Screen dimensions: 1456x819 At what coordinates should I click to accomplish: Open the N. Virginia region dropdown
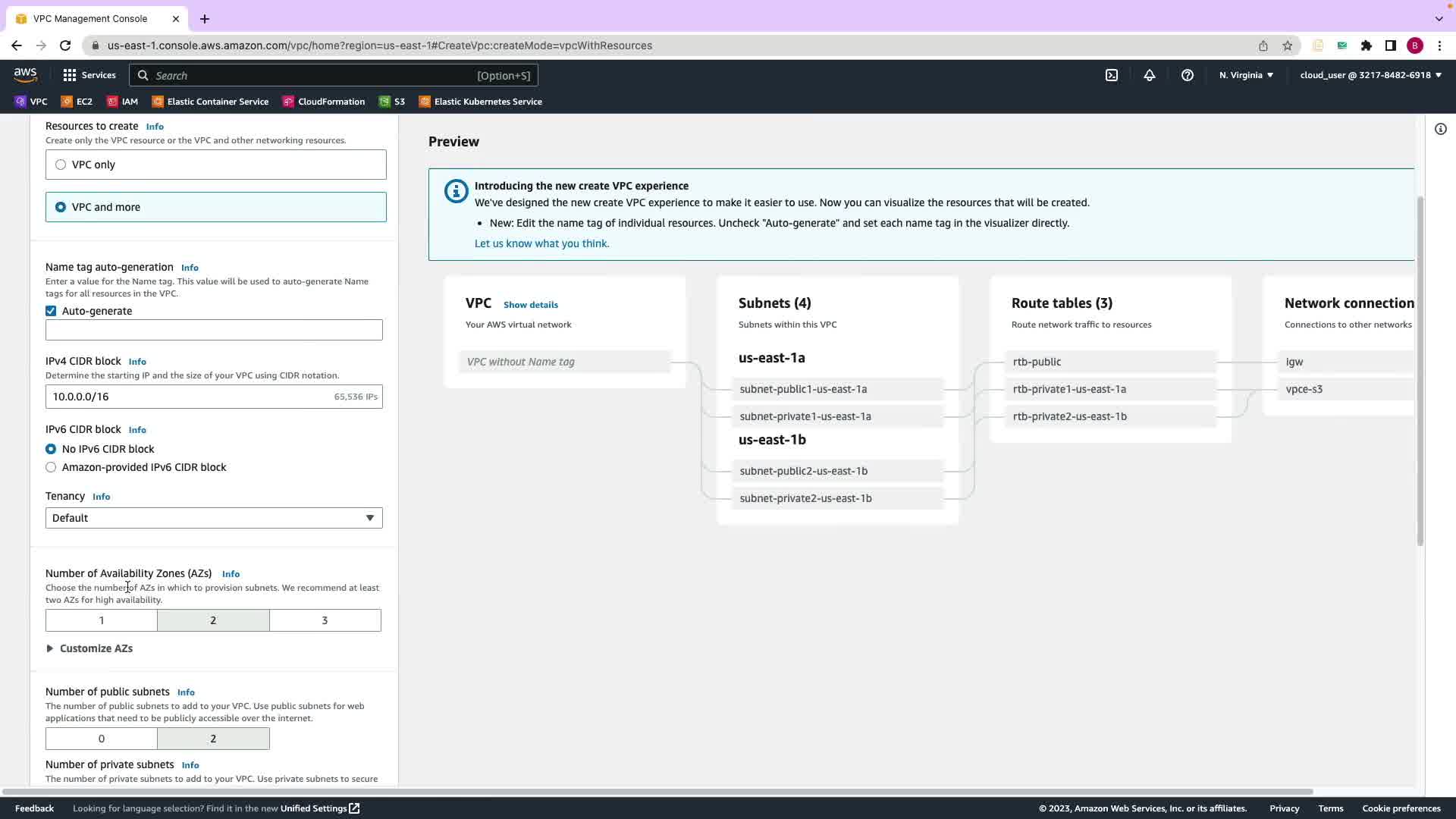1246,75
